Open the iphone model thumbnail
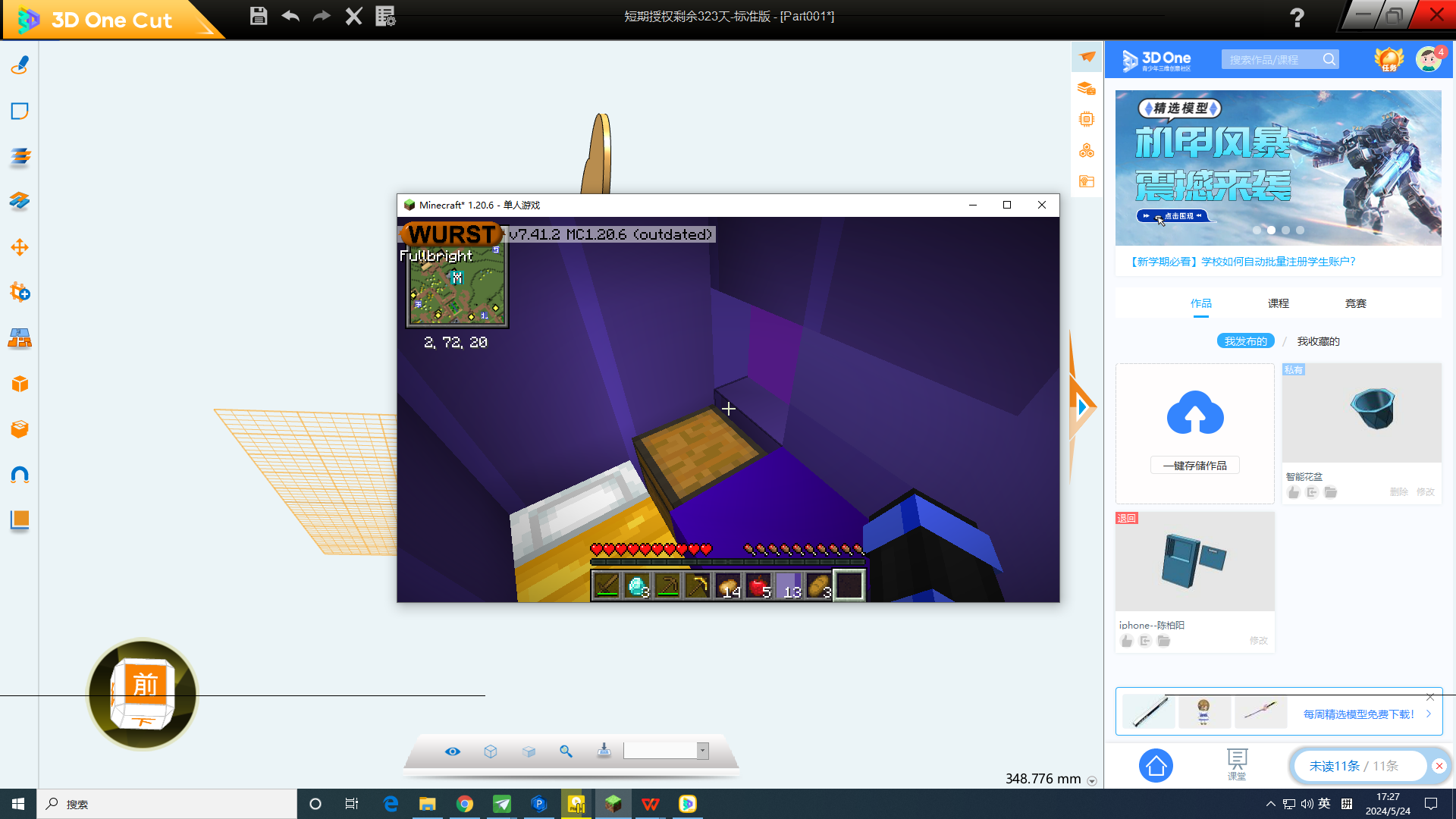The height and width of the screenshot is (819, 1456). 1194,562
